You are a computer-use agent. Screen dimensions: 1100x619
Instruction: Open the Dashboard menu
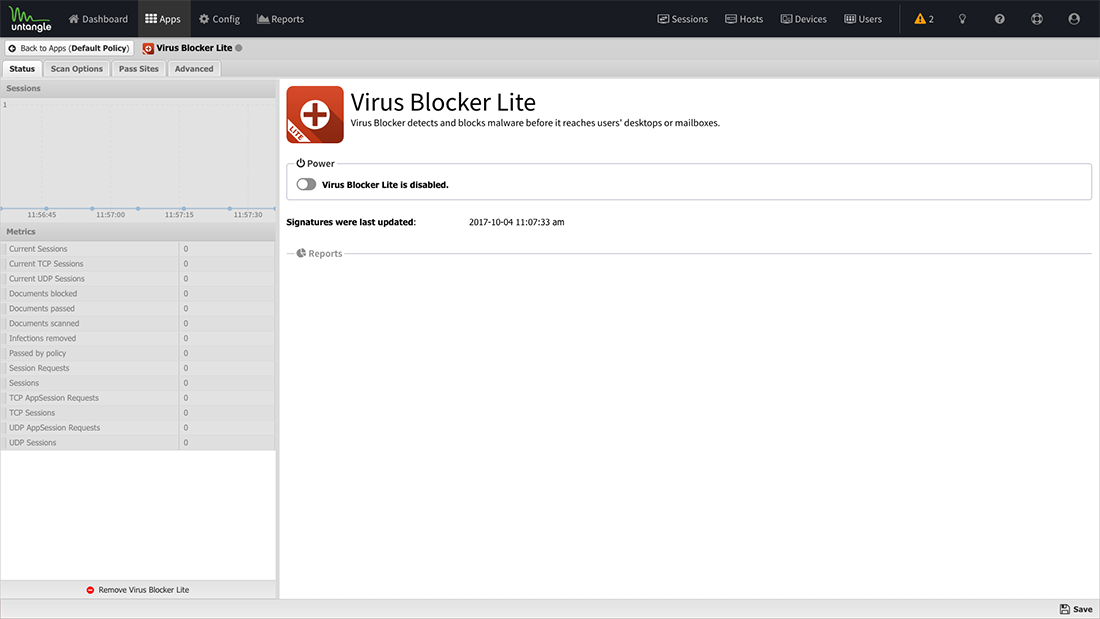98,19
